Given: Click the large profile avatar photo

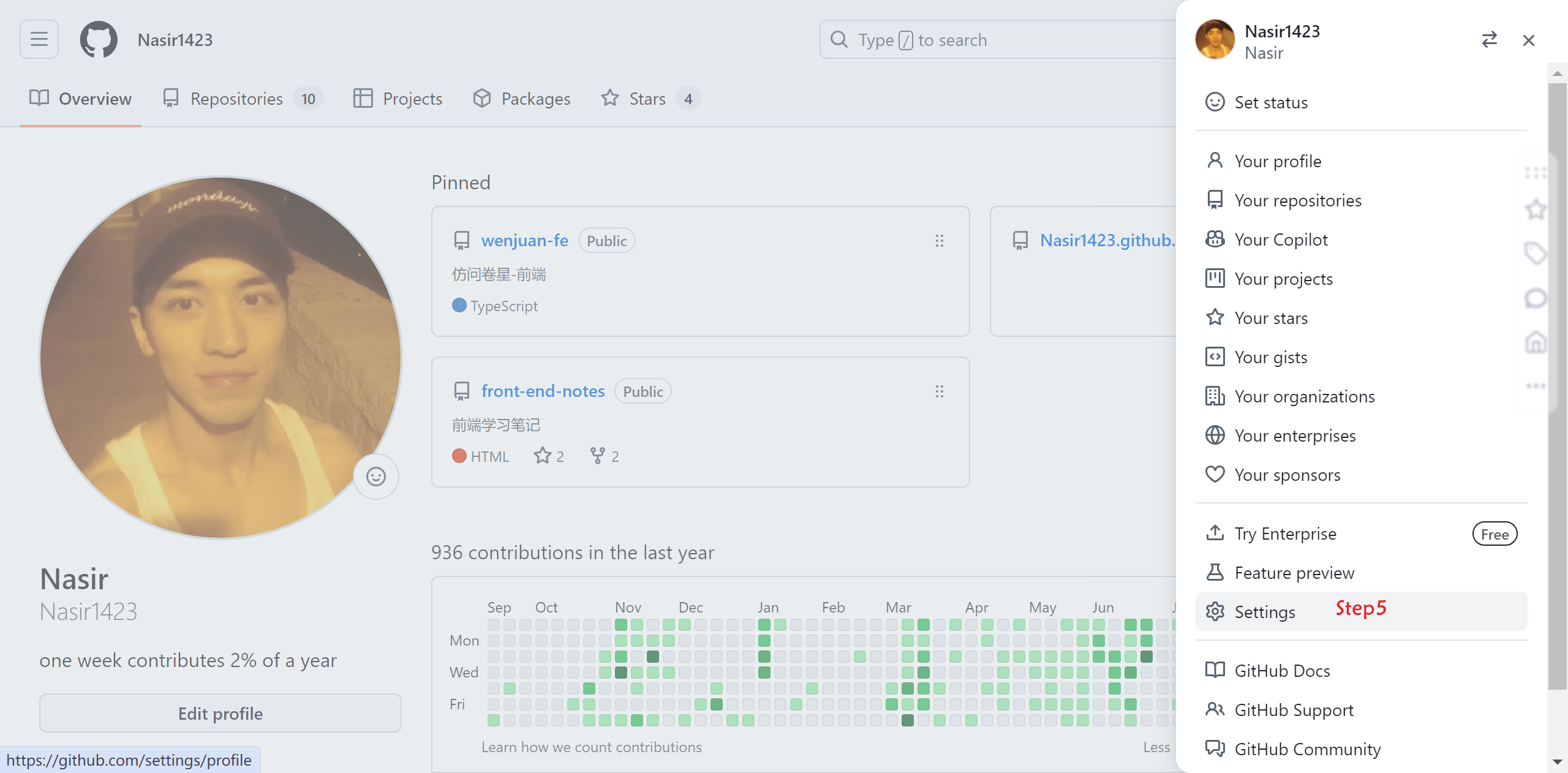Looking at the screenshot, I should coord(221,358).
